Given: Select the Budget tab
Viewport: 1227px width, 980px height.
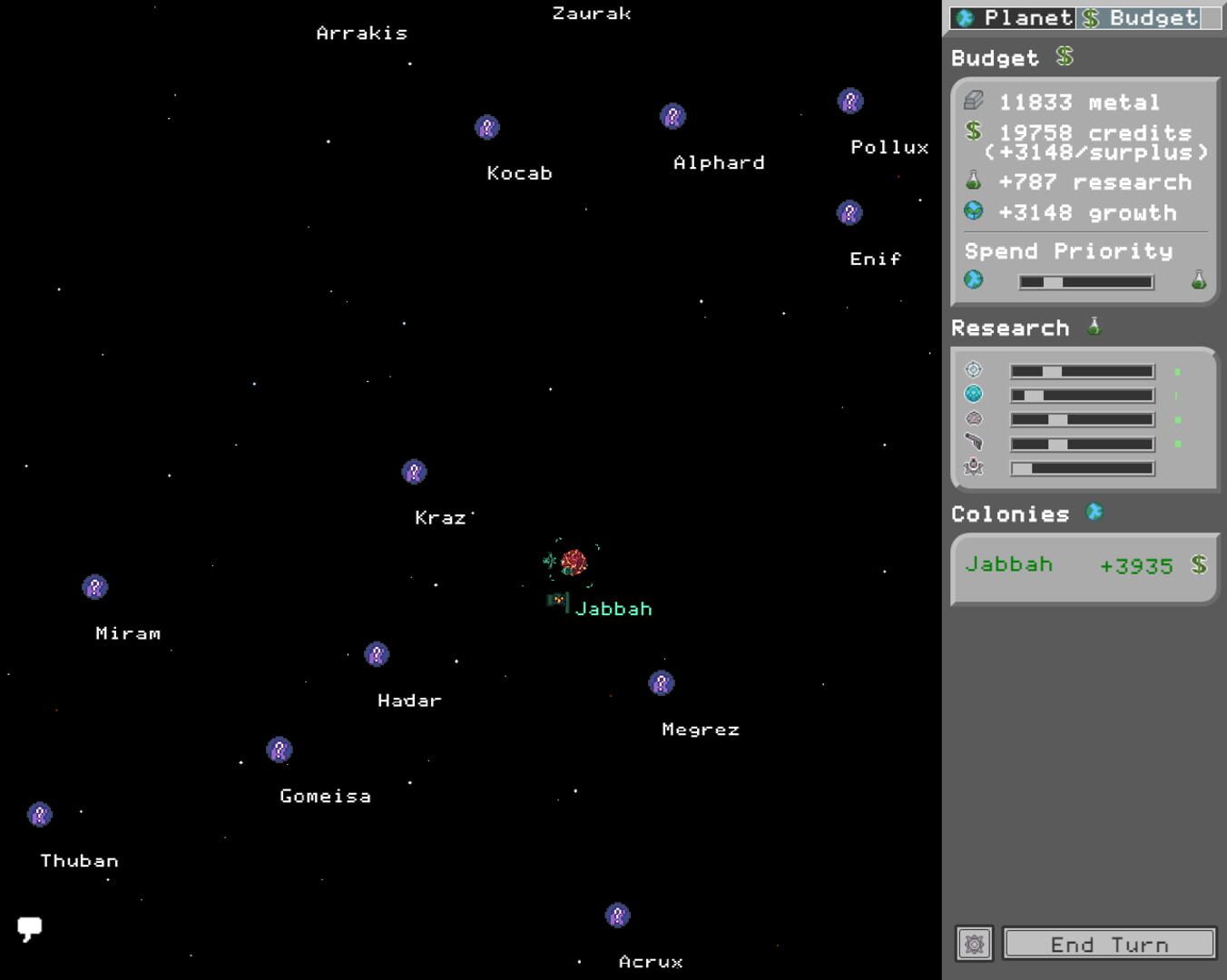Looking at the screenshot, I should [1140, 17].
